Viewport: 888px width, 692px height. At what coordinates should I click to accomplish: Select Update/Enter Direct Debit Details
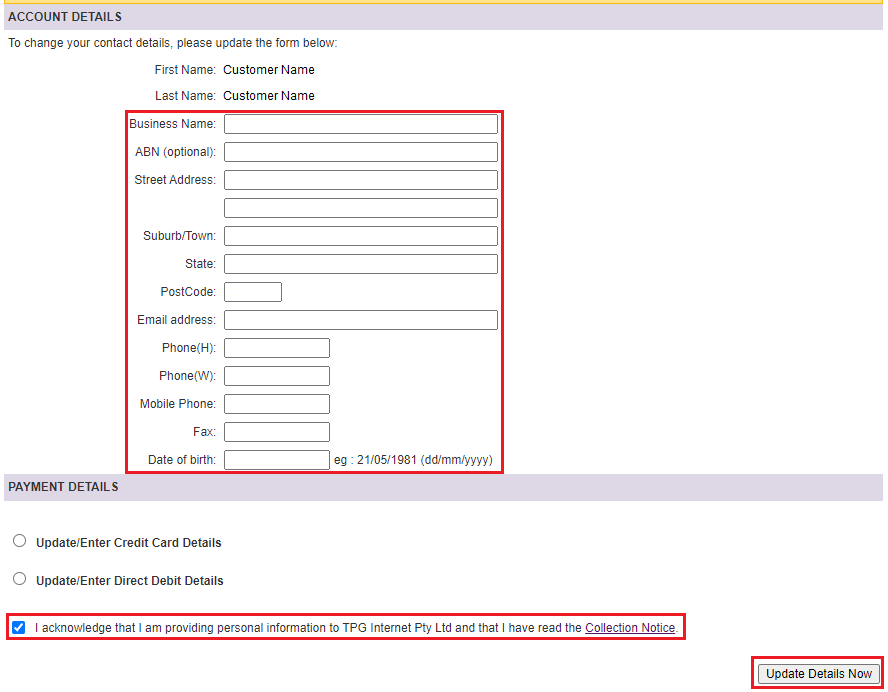19,578
